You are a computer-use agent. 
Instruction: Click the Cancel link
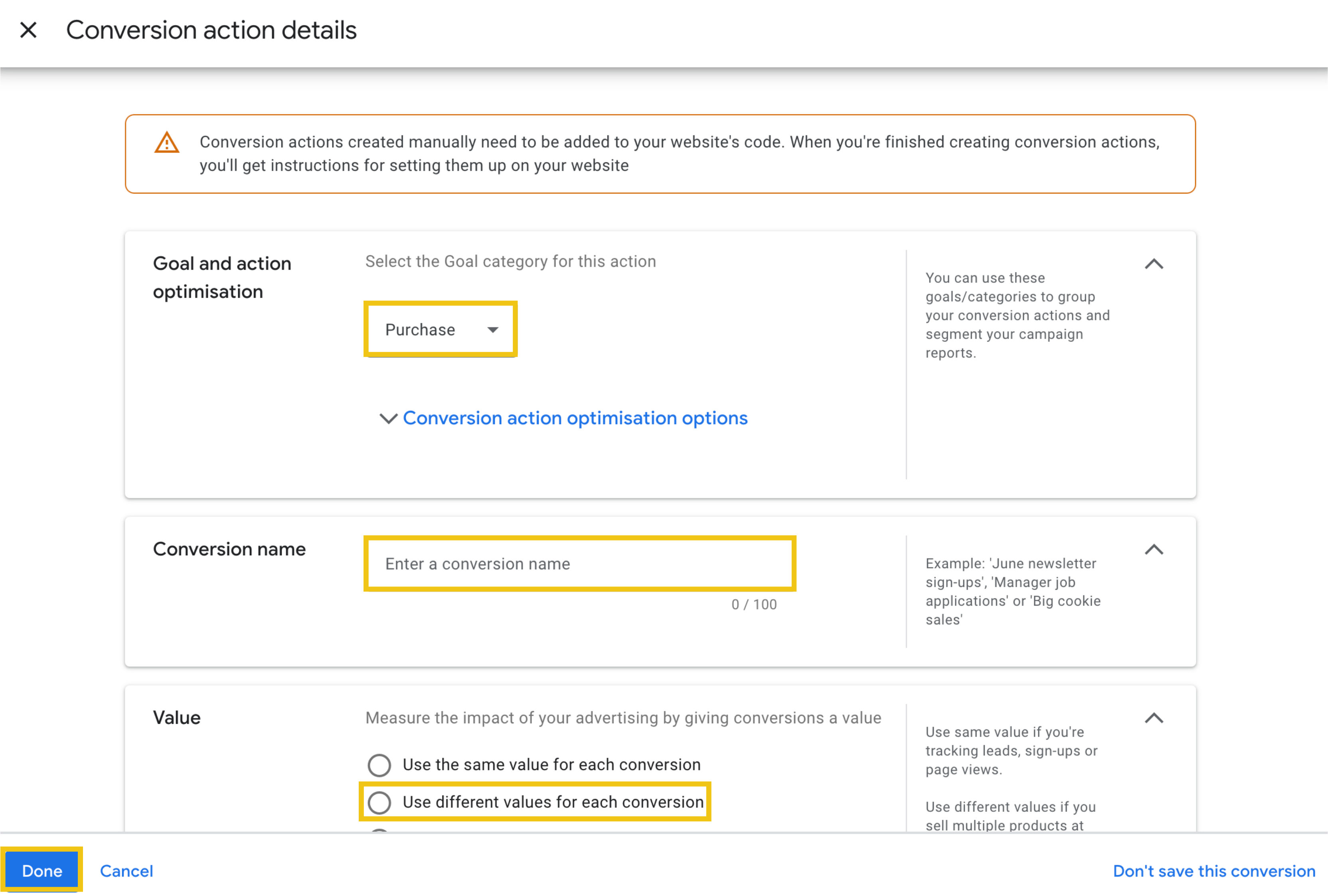point(127,871)
